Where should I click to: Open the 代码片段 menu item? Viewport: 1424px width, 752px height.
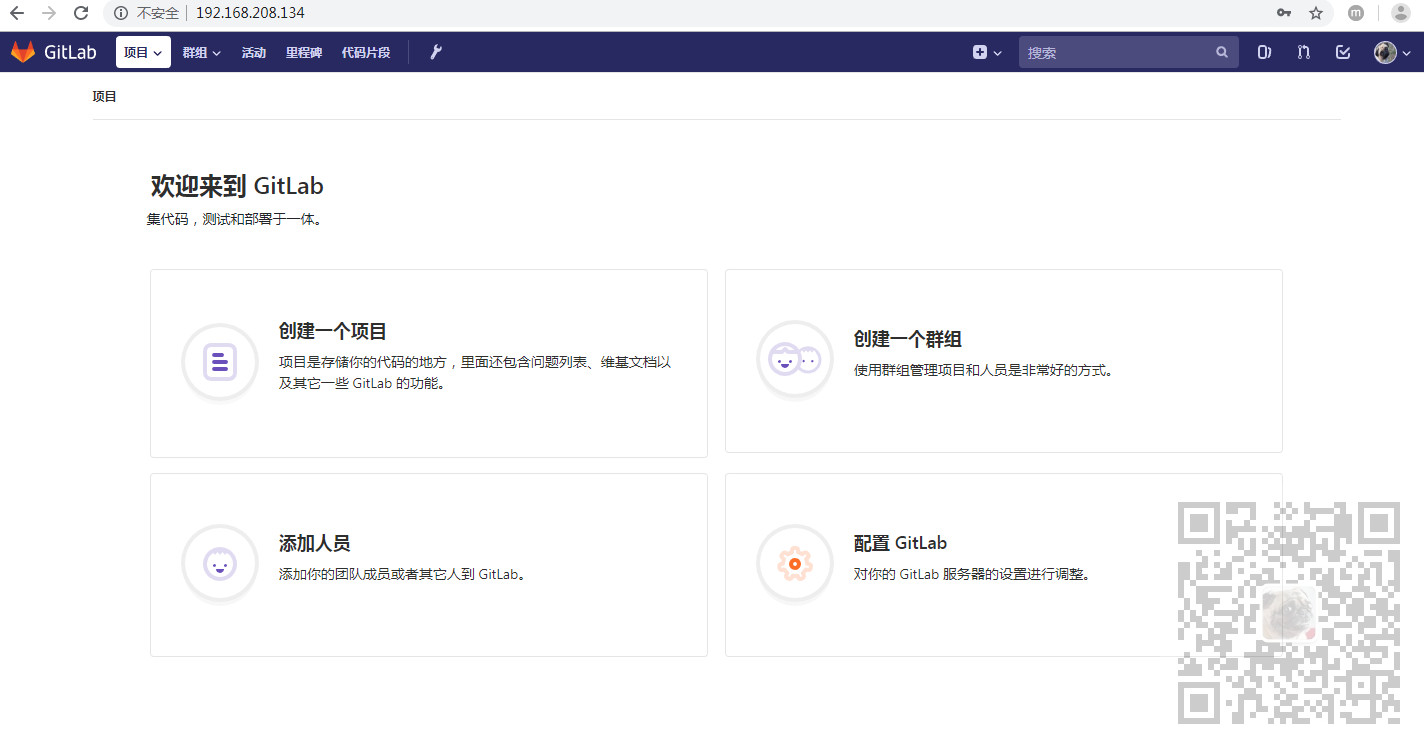[x=366, y=52]
